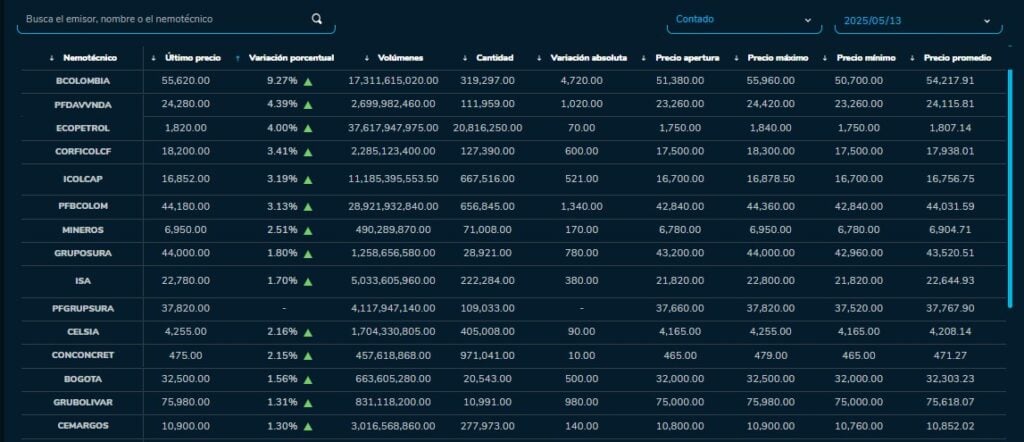Viewport: 1024px width, 442px height.
Task: Click the search magnifier icon
Action: coord(317,19)
